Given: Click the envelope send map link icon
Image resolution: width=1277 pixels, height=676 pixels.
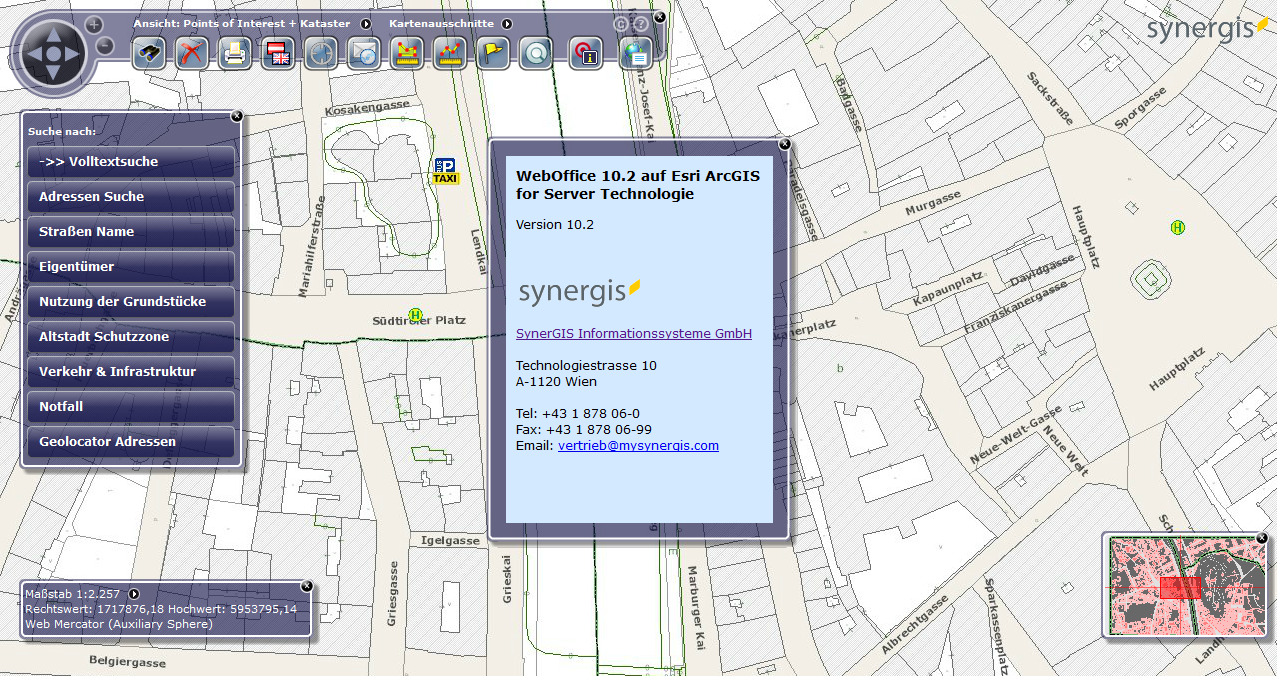Looking at the screenshot, I should [362, 53].
